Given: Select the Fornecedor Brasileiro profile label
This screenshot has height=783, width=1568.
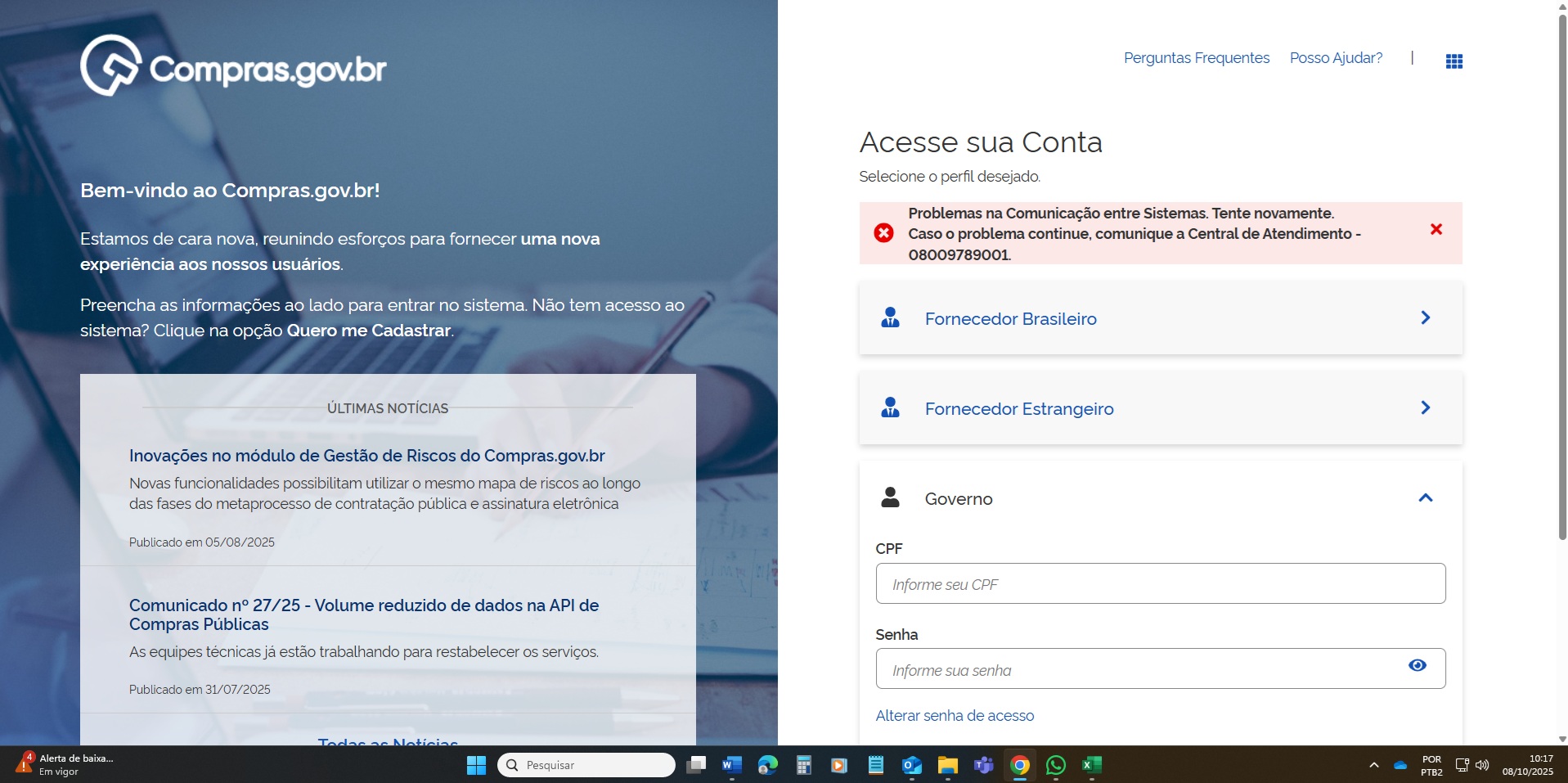Looking at the screenshot, I should tap(1010, 319).
